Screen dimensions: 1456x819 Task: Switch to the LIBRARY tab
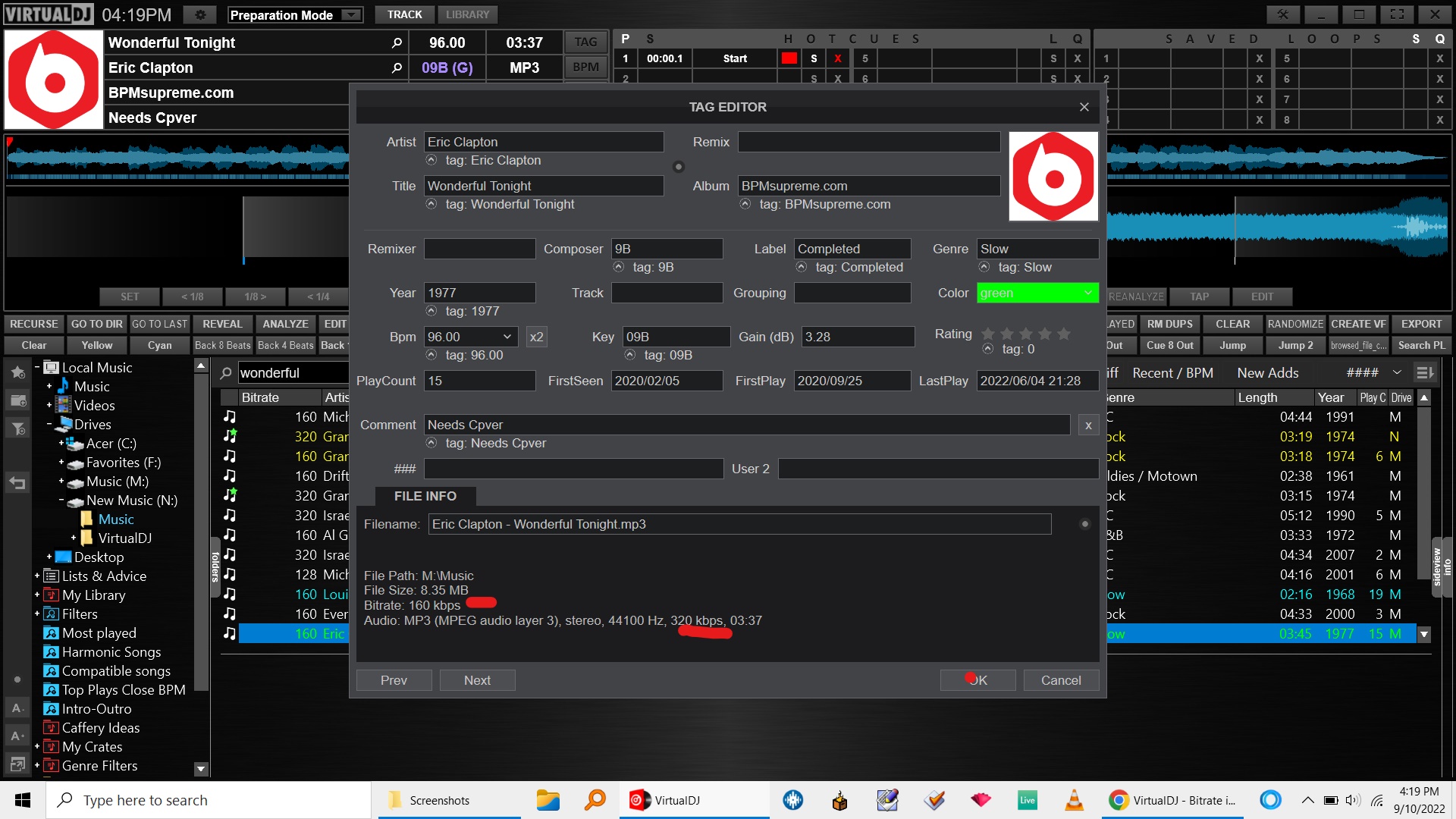coord(467,14)
